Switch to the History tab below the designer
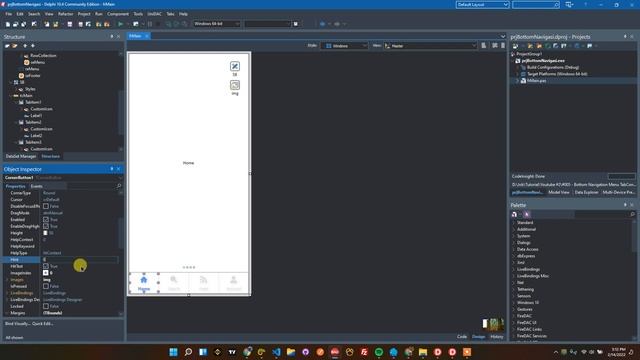640x360 pixels. coord(497,337)
